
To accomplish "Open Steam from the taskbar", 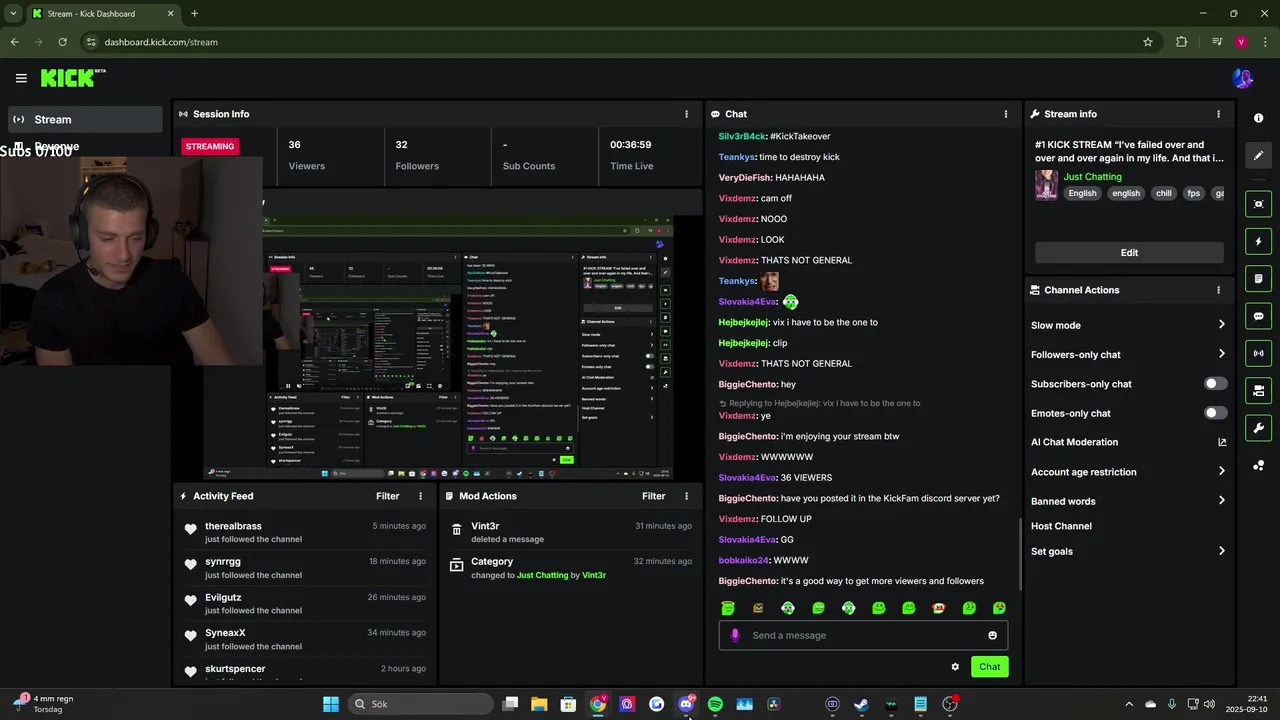I will (x=861, y=704).
